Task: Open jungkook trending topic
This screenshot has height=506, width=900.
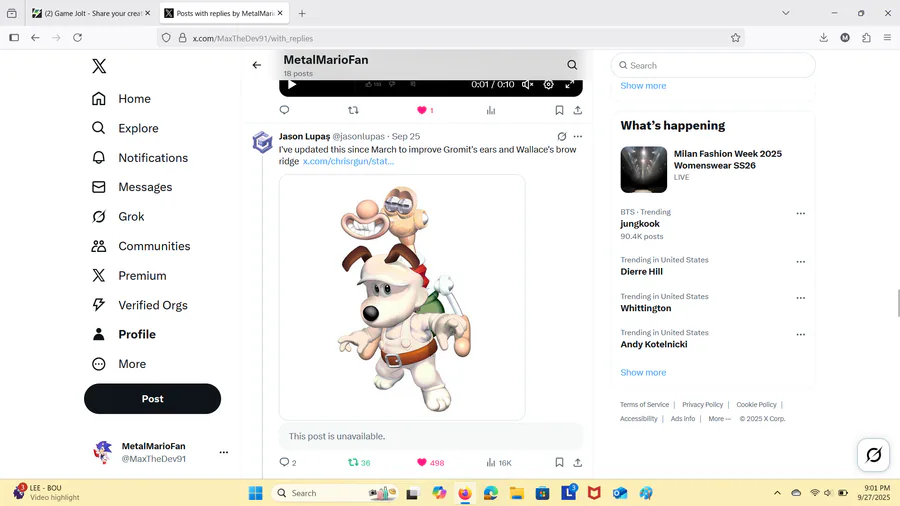Action: click(x=640, y=224)
